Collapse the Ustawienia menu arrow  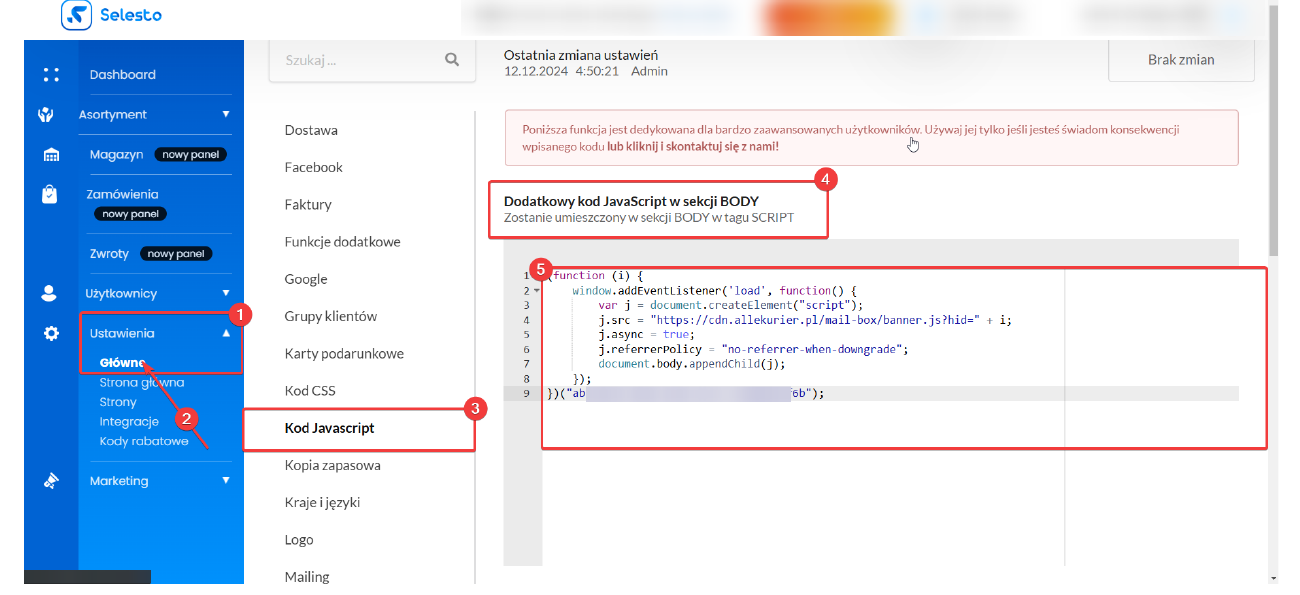(226, 333)
